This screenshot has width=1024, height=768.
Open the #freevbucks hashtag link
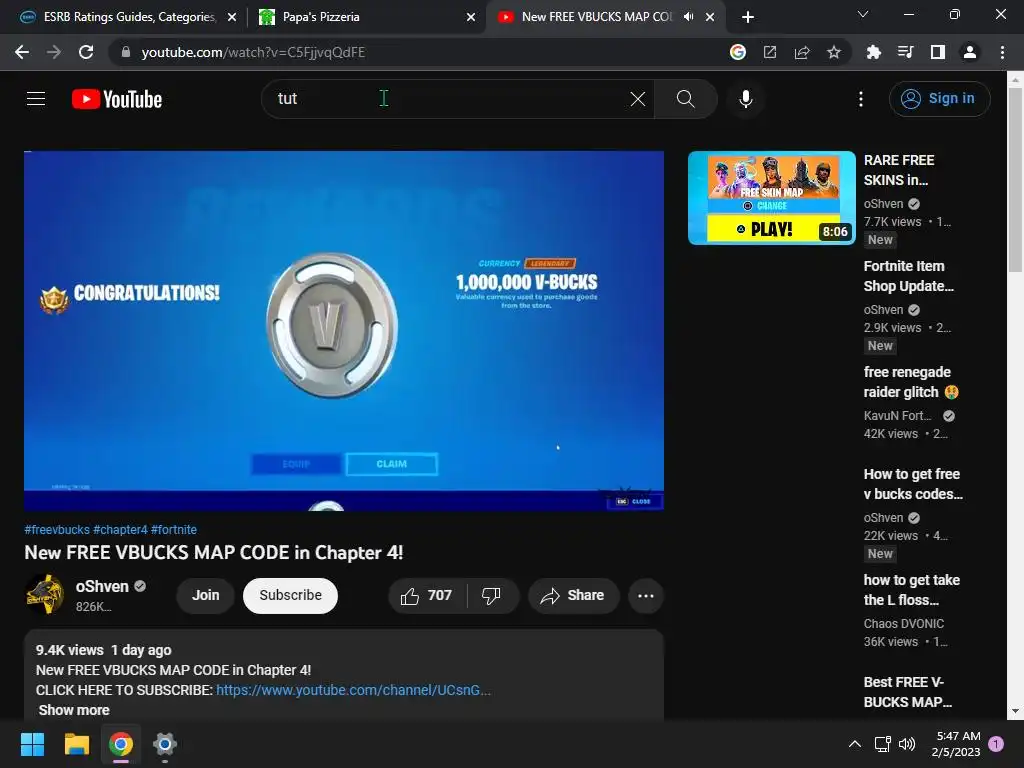(x=57, y=530)
